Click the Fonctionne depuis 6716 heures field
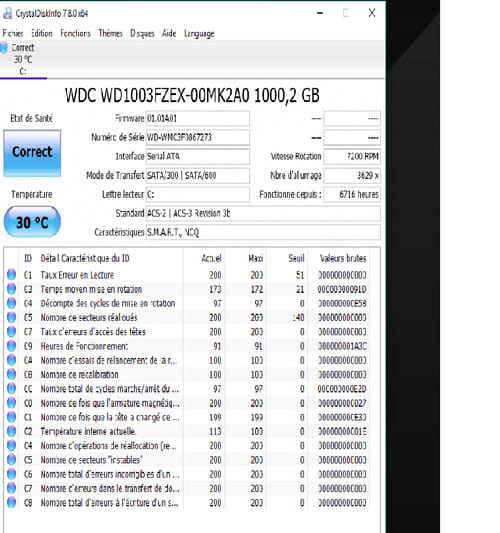500x533 pixels. 352,194
